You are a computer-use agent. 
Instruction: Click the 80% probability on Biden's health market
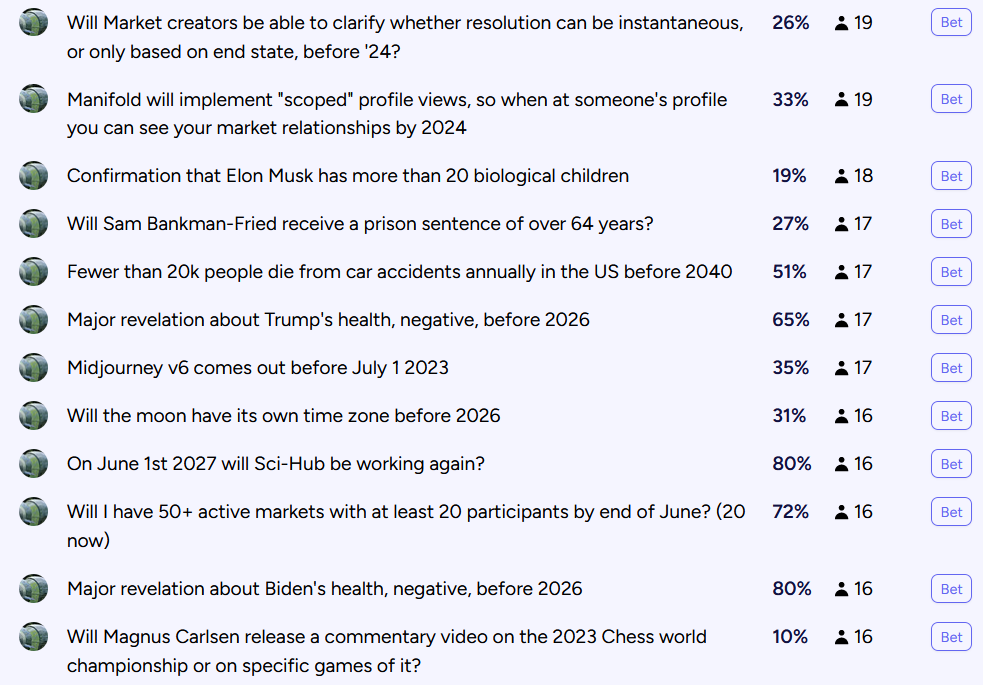click(791, 588)
